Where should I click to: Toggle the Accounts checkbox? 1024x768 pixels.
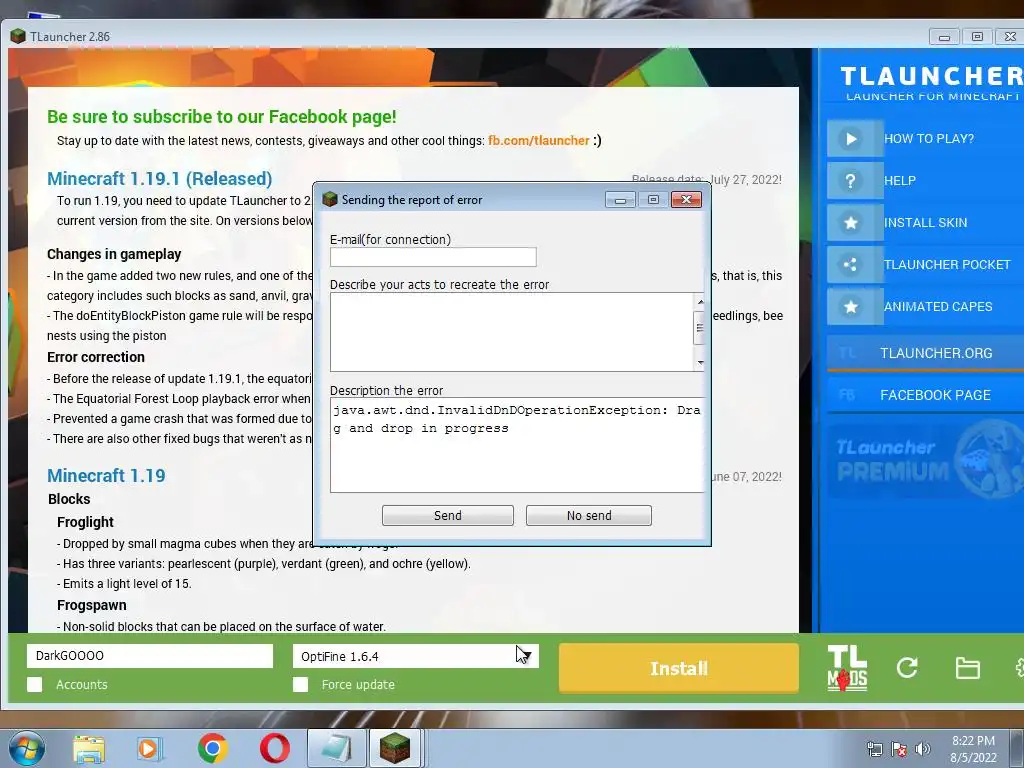point(35,684)
